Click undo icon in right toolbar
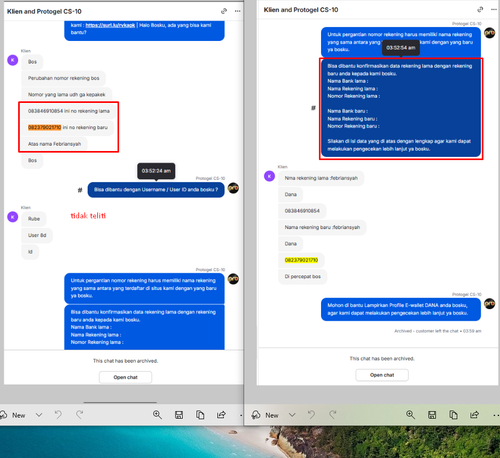 (311, 415)
